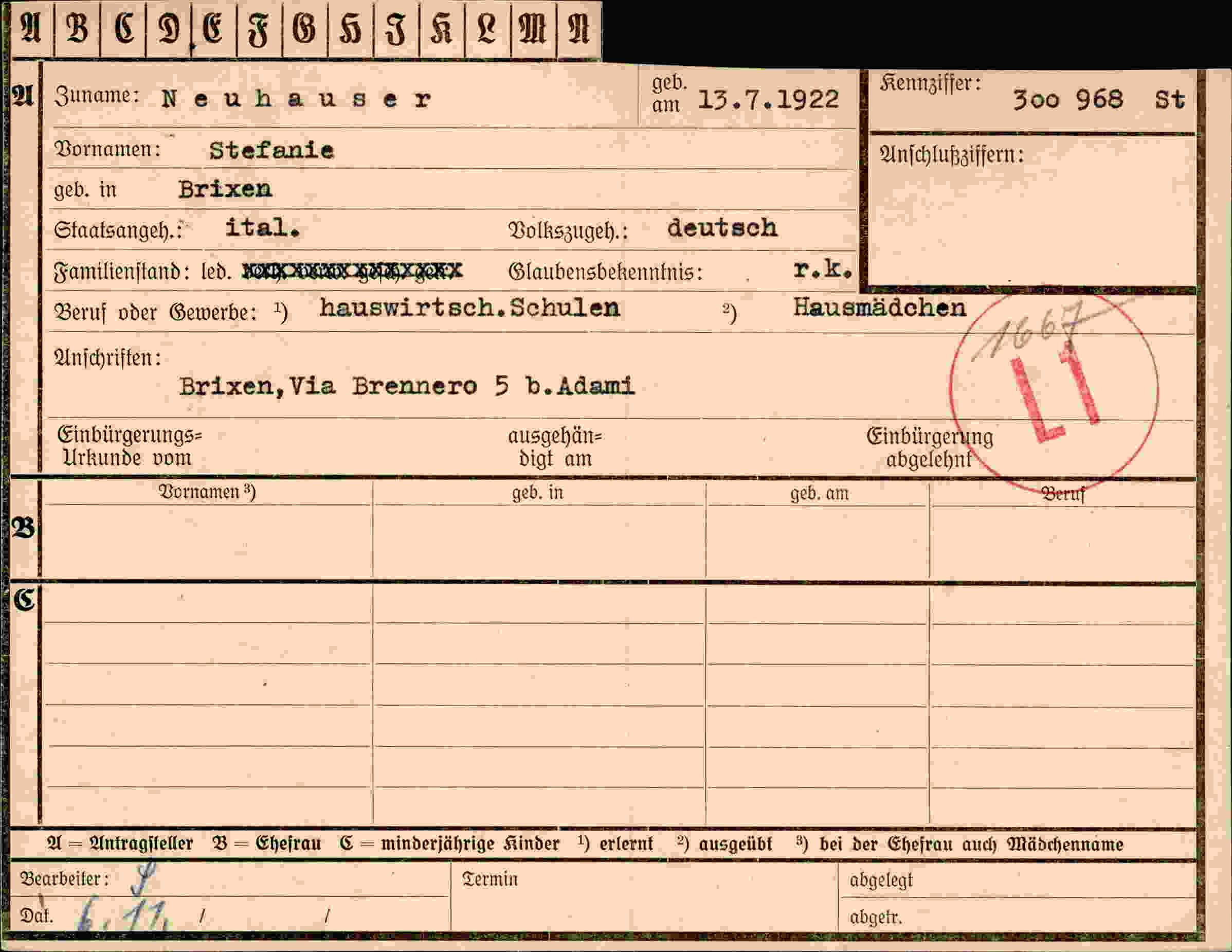Click the Vornamen label in section A
Viewport: 1232px width, 952px height.
(107, 150)
